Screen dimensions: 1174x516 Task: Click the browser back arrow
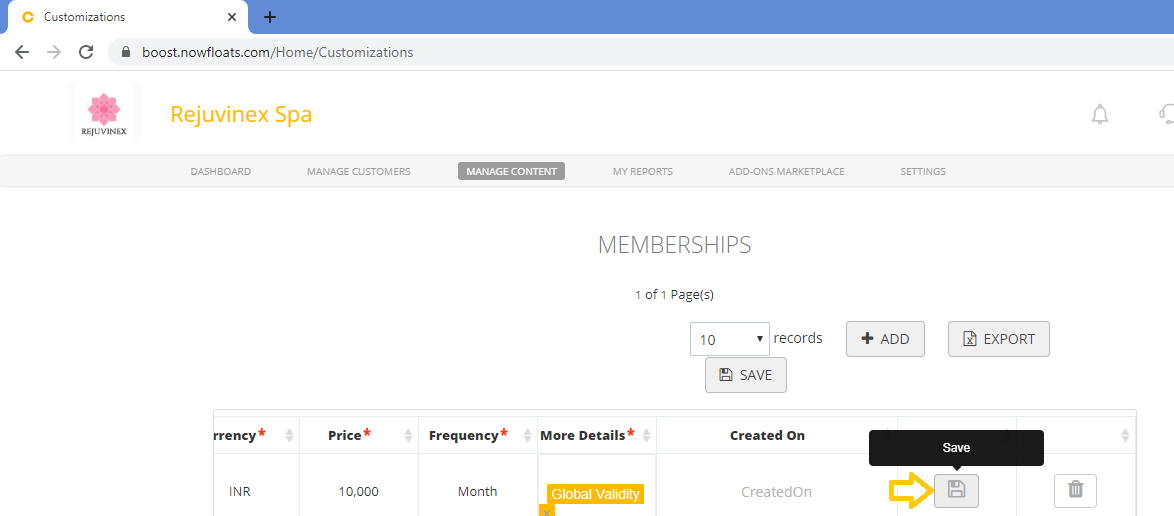[x=22, y=52]
